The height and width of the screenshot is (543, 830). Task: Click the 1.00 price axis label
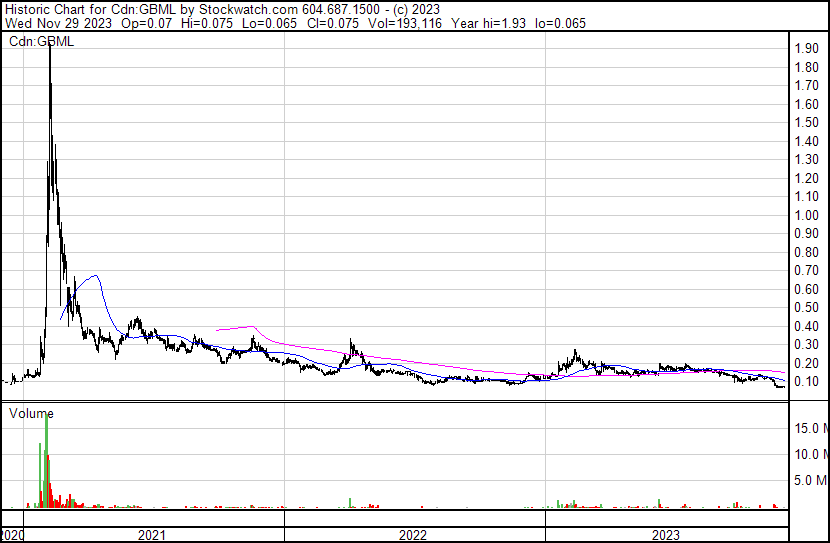pos(807,215)
